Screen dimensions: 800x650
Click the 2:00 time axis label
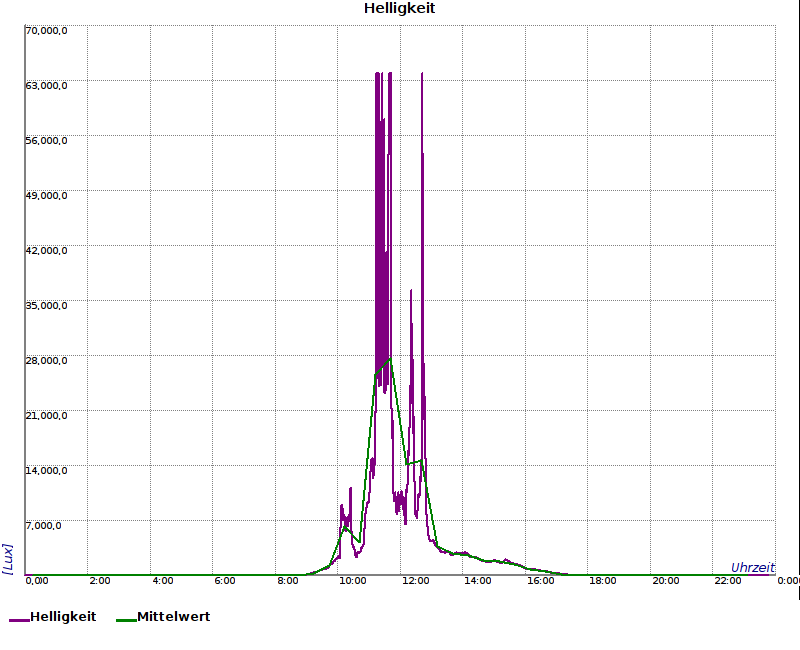pos(100,581)
